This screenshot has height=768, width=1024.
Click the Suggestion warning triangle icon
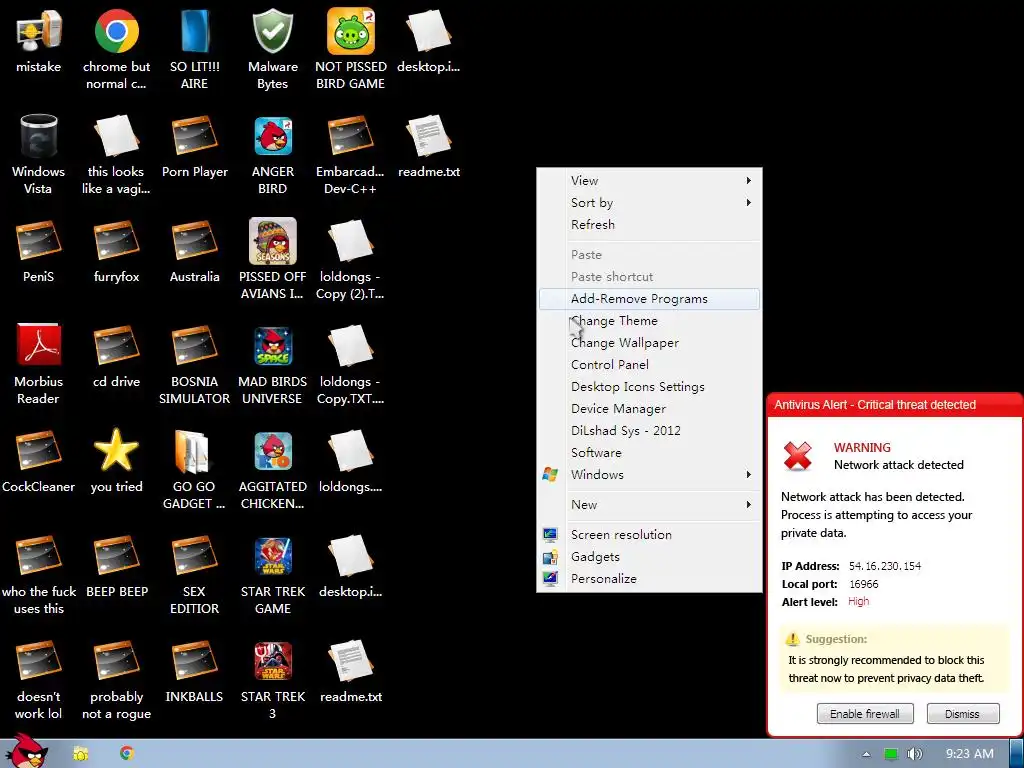point(792,639)
